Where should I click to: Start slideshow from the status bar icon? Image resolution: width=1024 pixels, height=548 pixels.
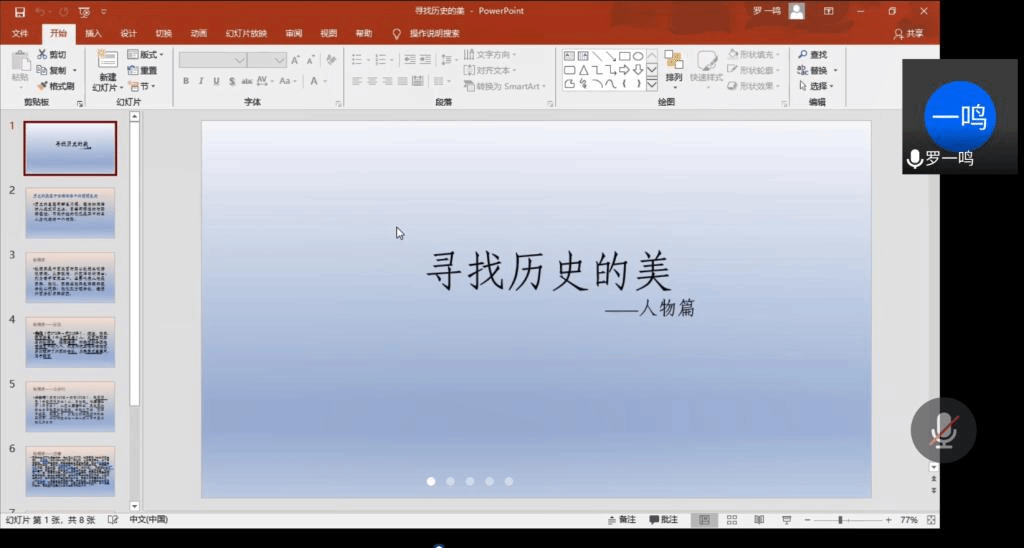[786, 520]
